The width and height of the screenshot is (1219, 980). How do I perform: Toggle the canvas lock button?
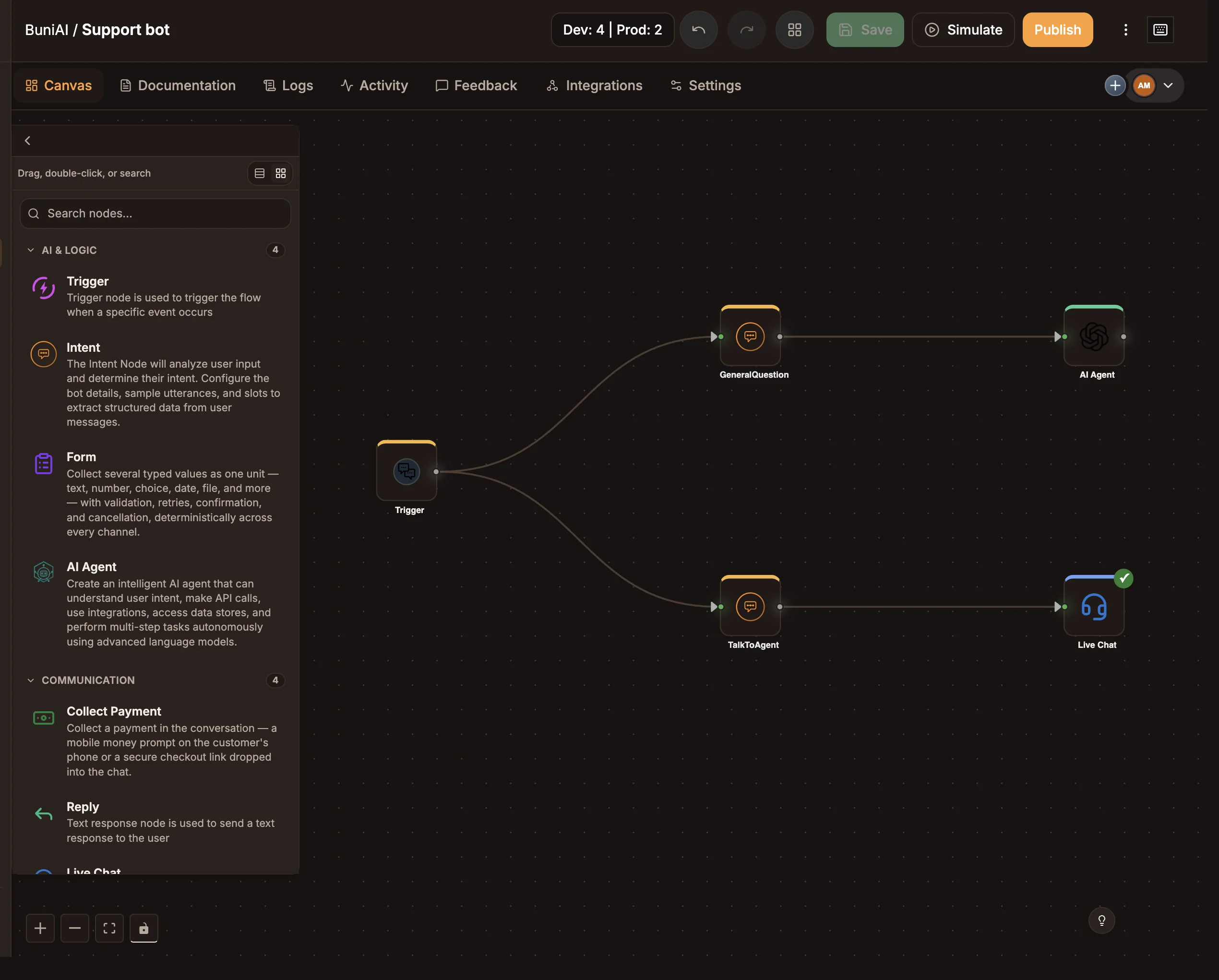tap(143, 928)
